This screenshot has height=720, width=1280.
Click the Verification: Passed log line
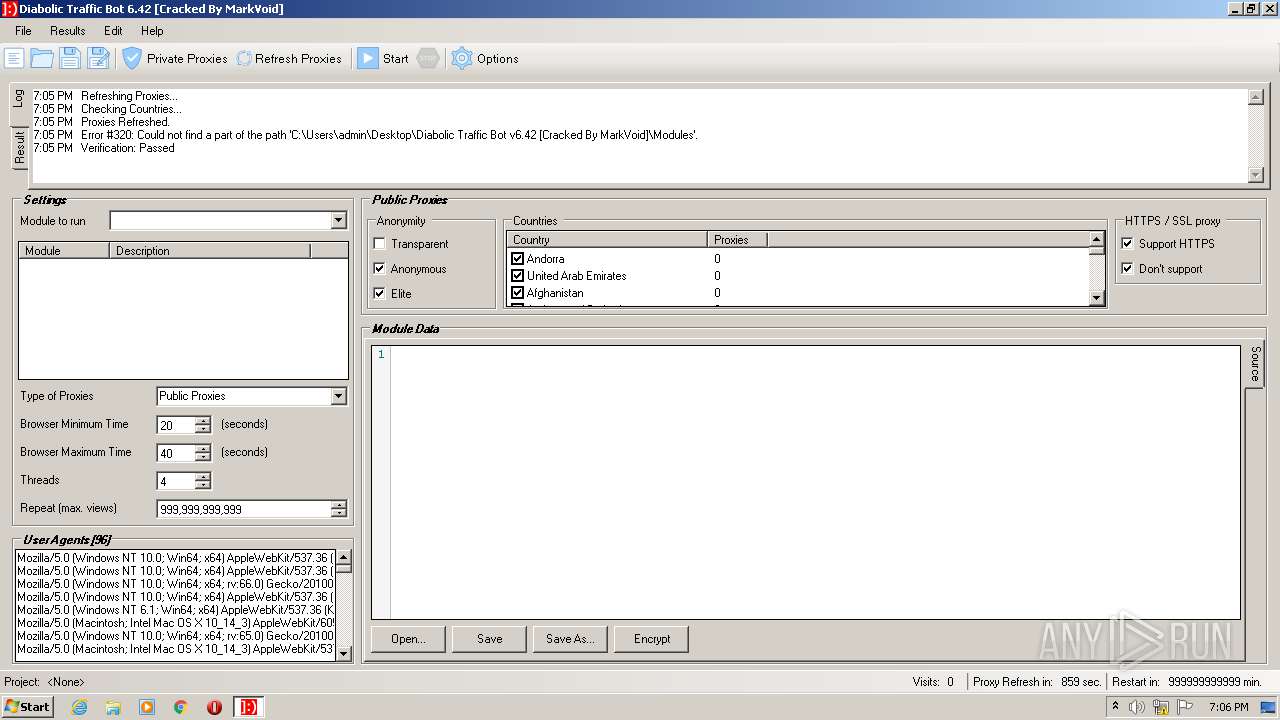point(104,148)
